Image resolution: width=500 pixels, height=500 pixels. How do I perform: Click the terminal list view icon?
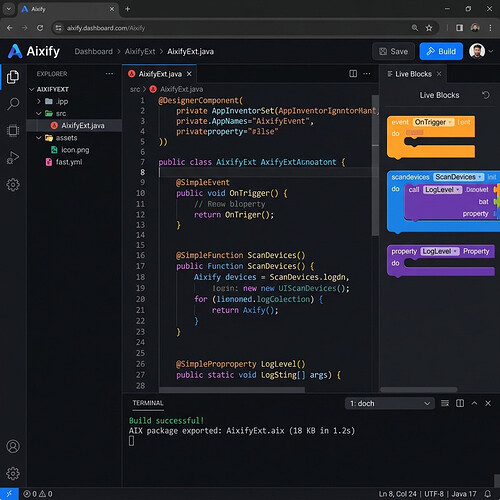(x=445, y=403)
